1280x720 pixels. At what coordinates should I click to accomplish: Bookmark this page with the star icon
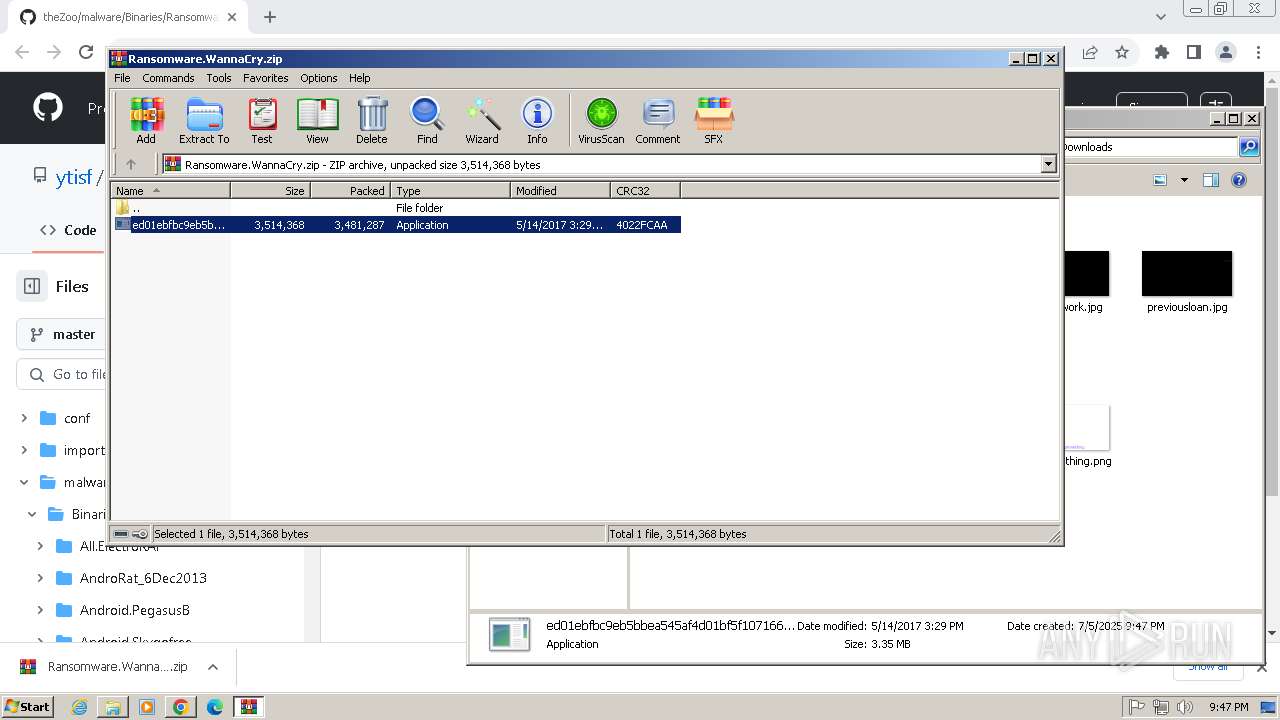1122,52
